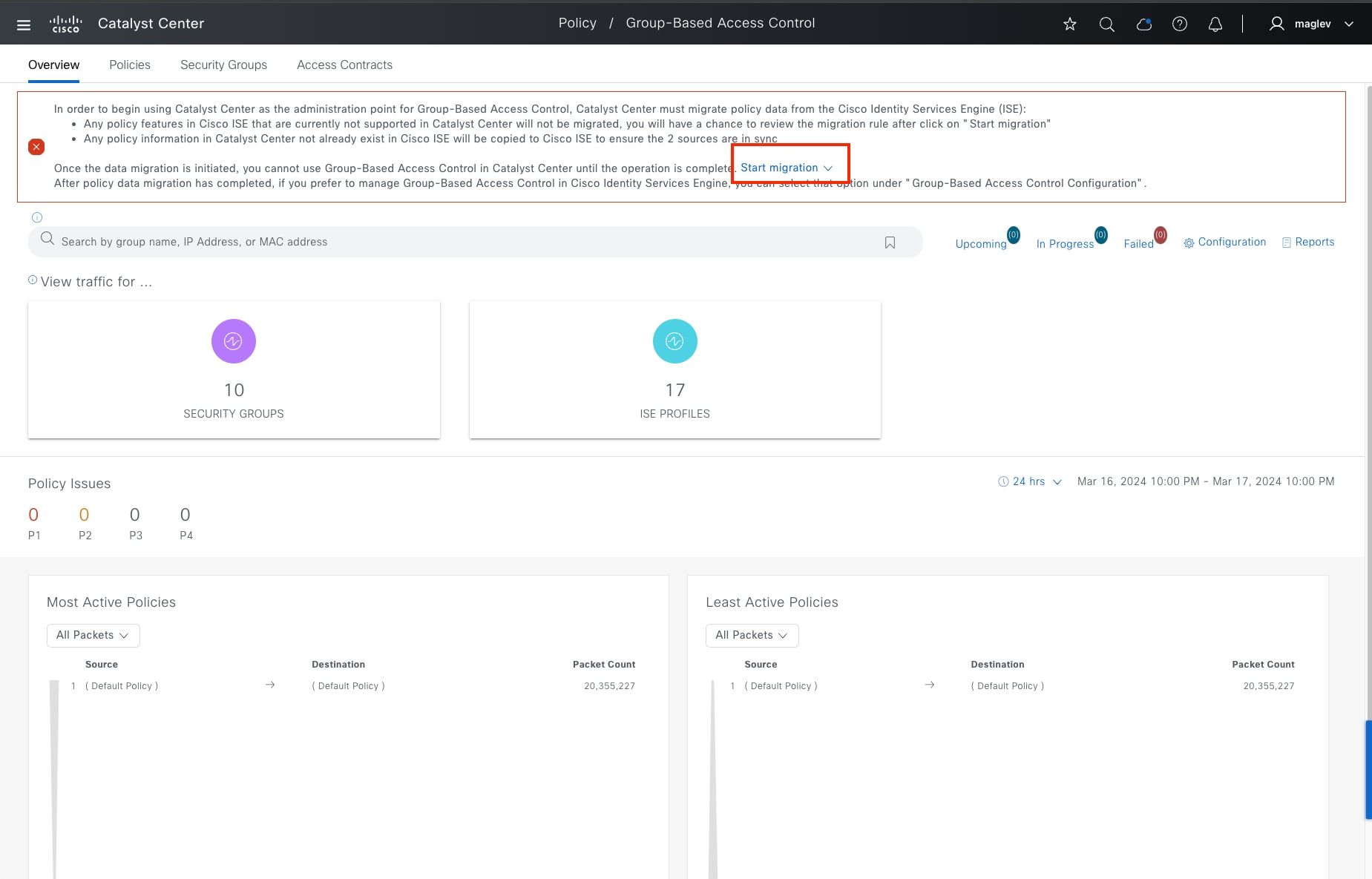Dismiss the red error X icon
The width and height of the screenshot is (1372, 879).
point(36,147)
